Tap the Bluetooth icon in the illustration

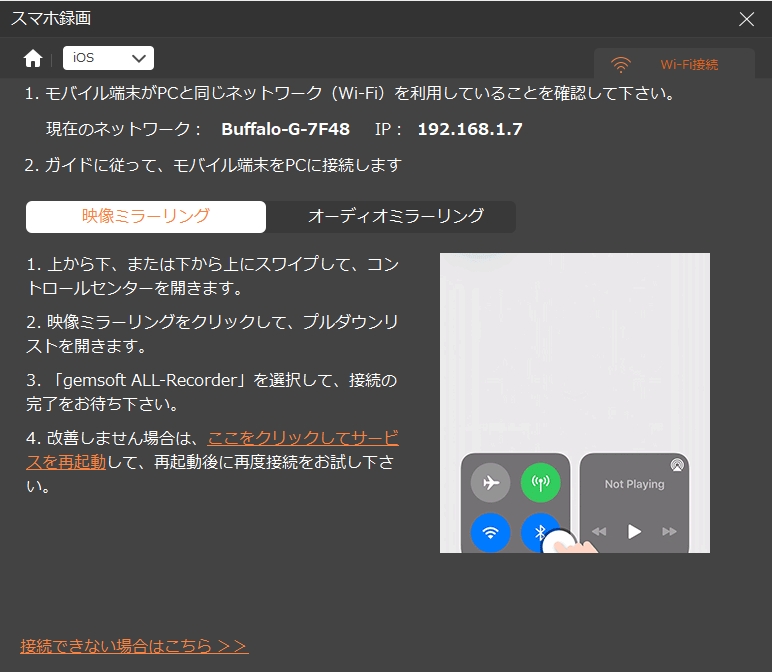539,532
